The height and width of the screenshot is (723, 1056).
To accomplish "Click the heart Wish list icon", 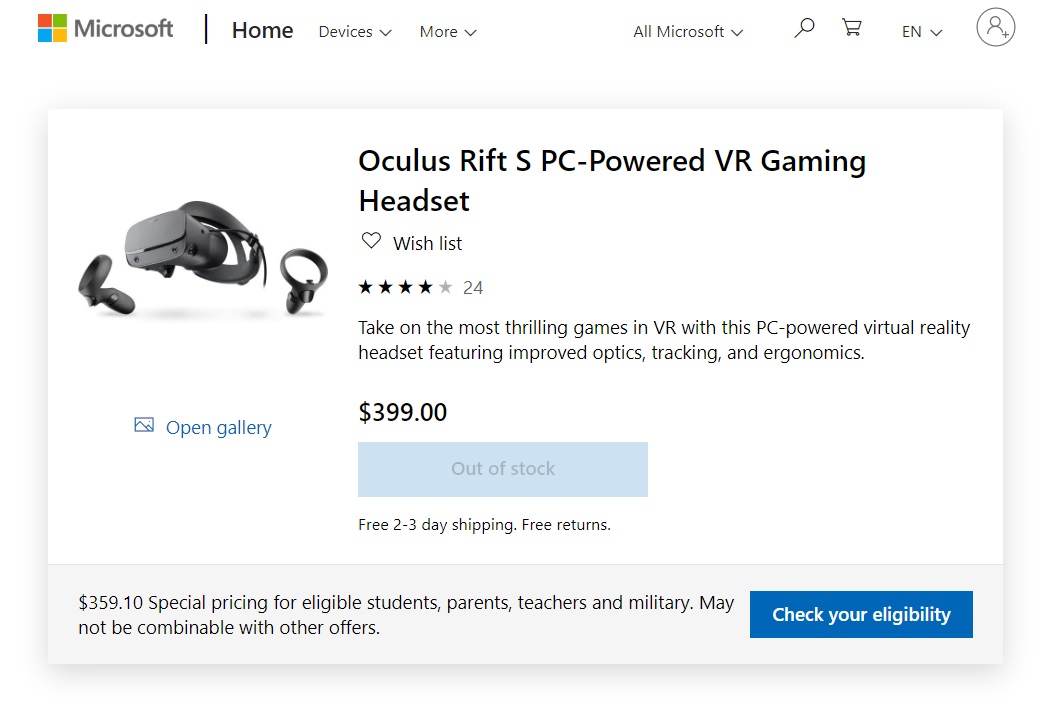I will tap(371, 241).
